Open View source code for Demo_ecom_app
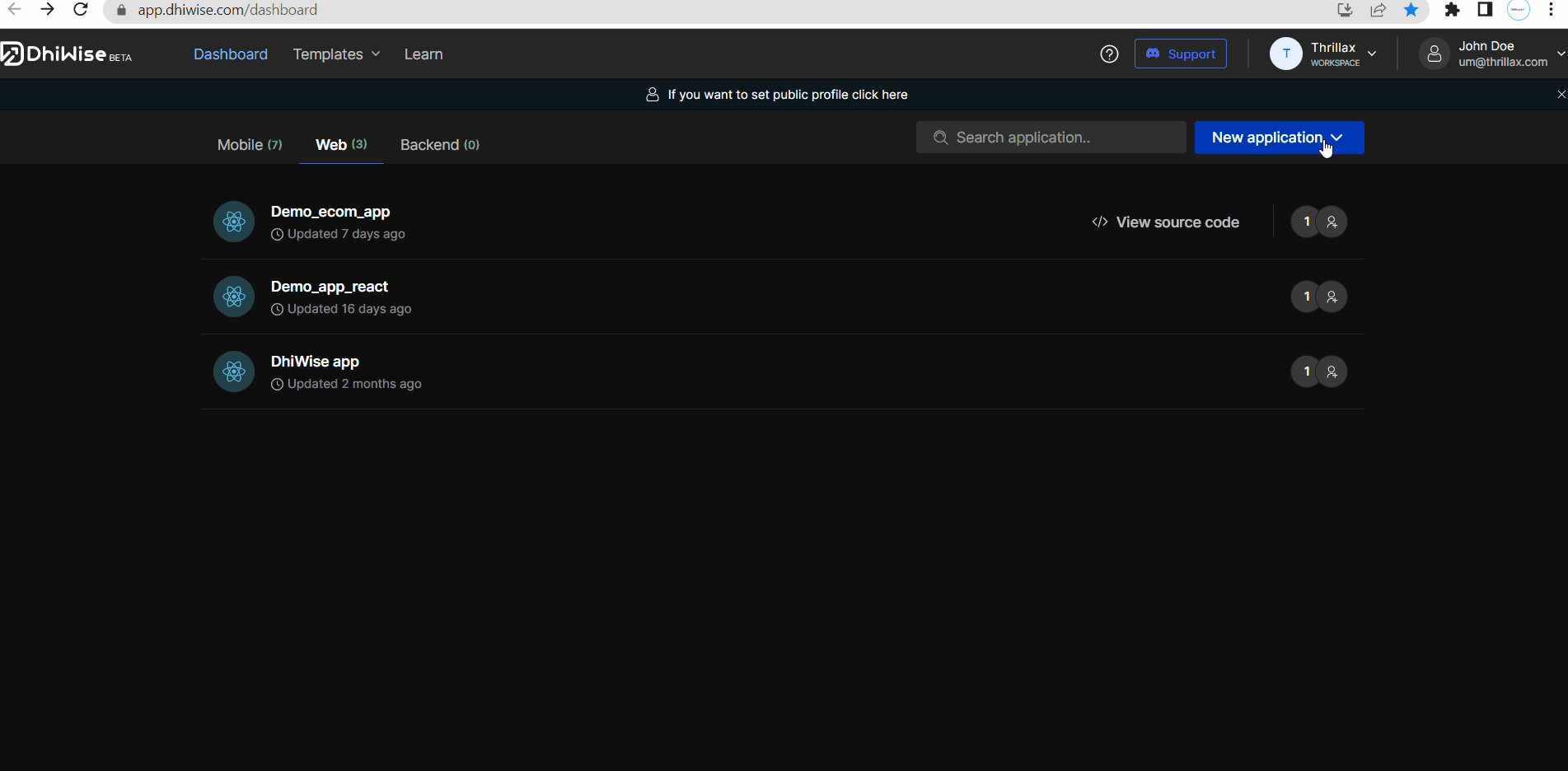 pyautogui.click(x=1165, y=222)
